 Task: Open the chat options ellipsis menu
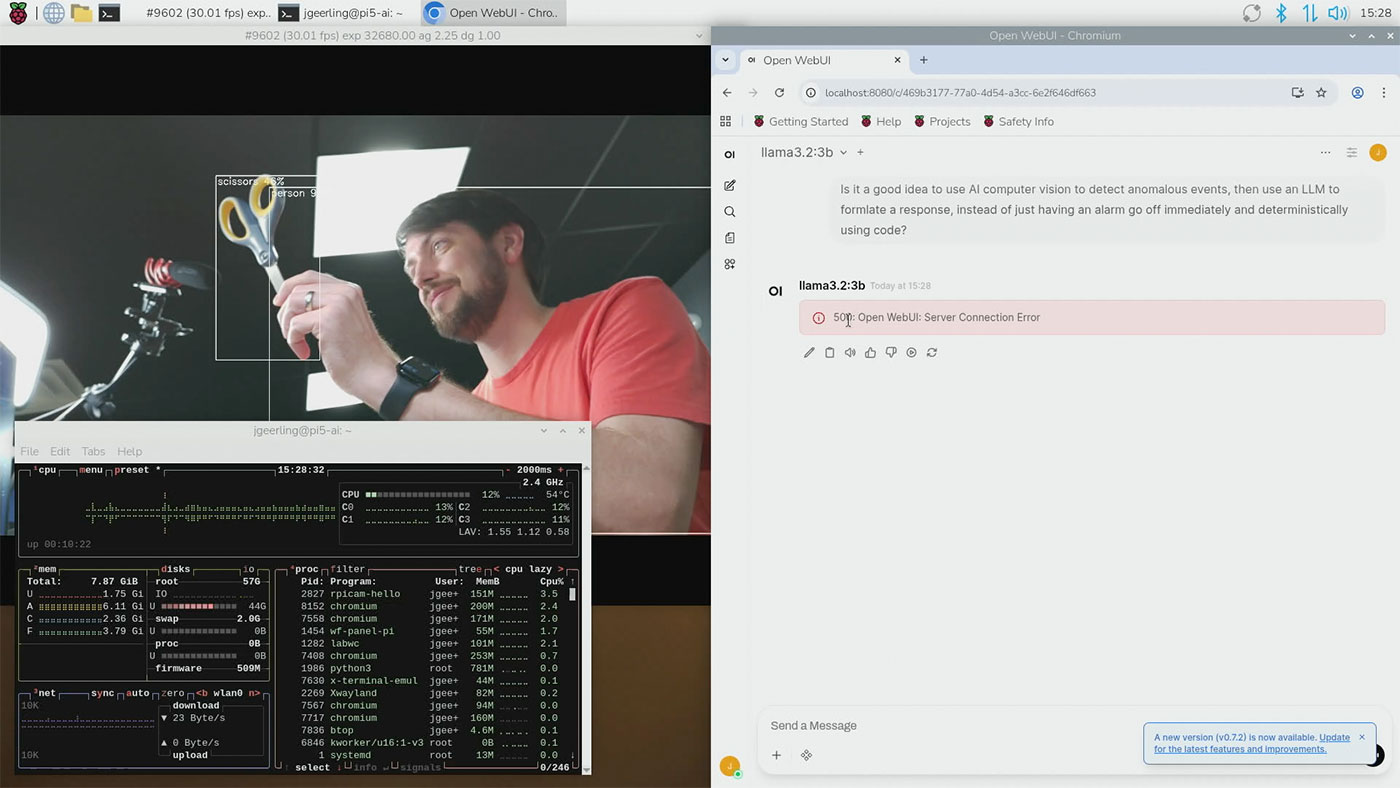point(1325,153)
